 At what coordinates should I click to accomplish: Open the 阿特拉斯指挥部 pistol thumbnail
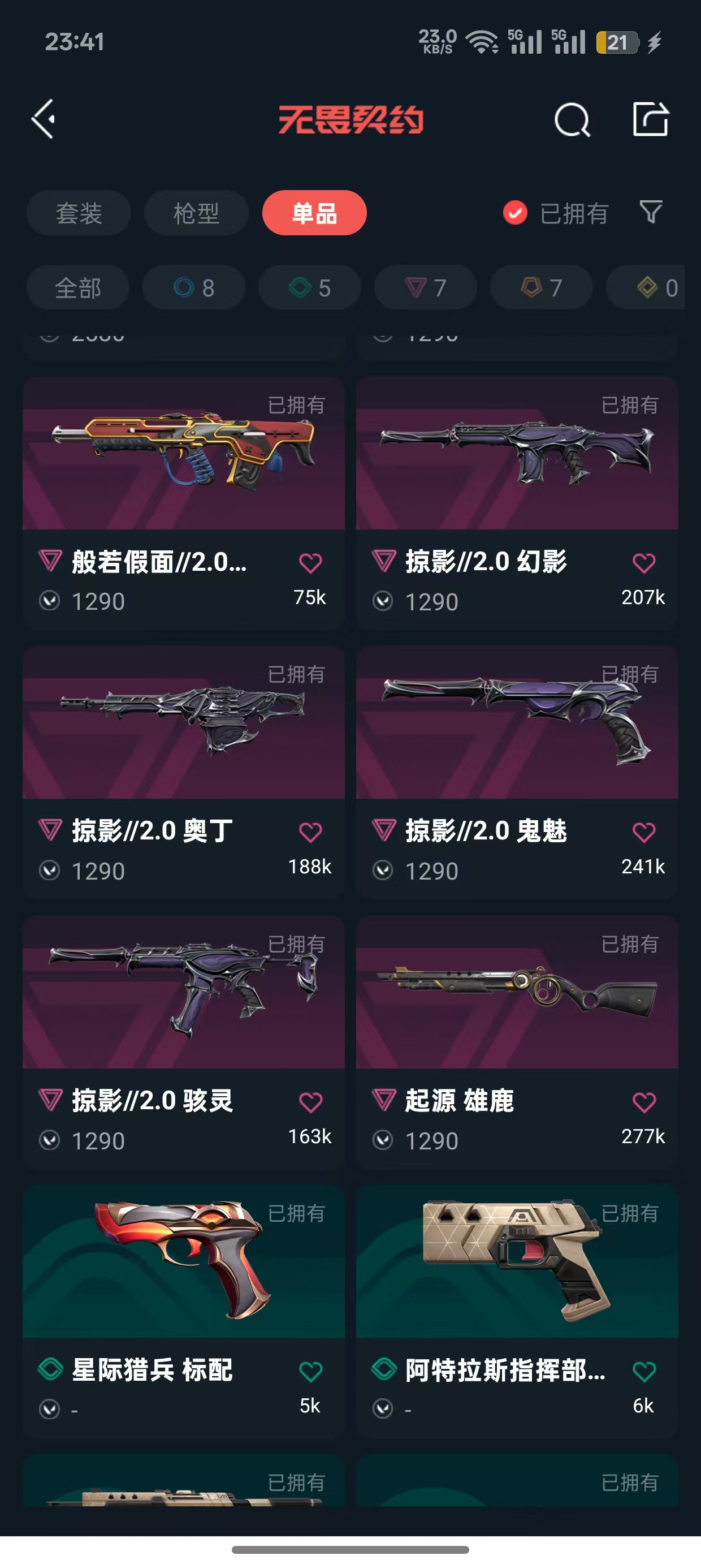pyautogui.click(x=517, y=1261)
